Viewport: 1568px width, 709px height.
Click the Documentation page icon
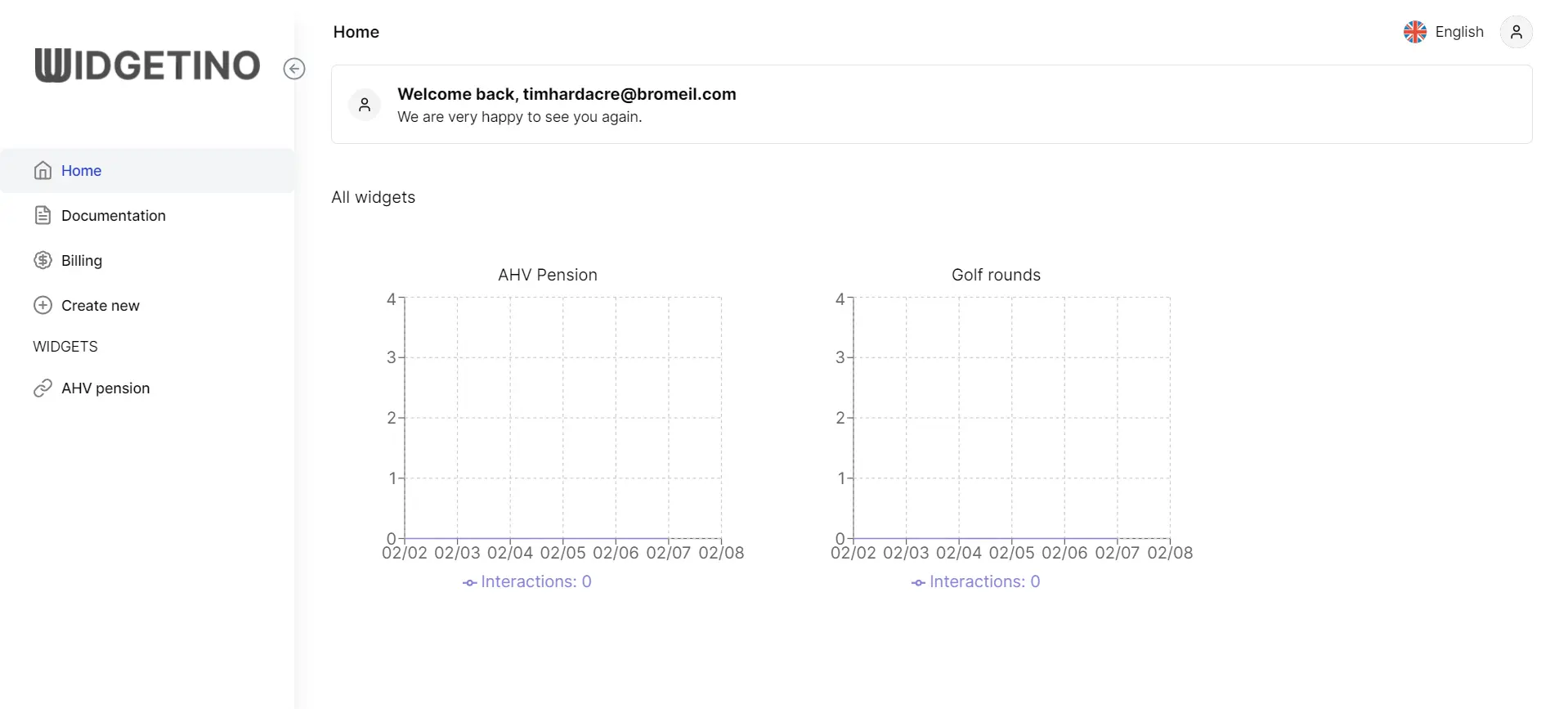[43, 215]
